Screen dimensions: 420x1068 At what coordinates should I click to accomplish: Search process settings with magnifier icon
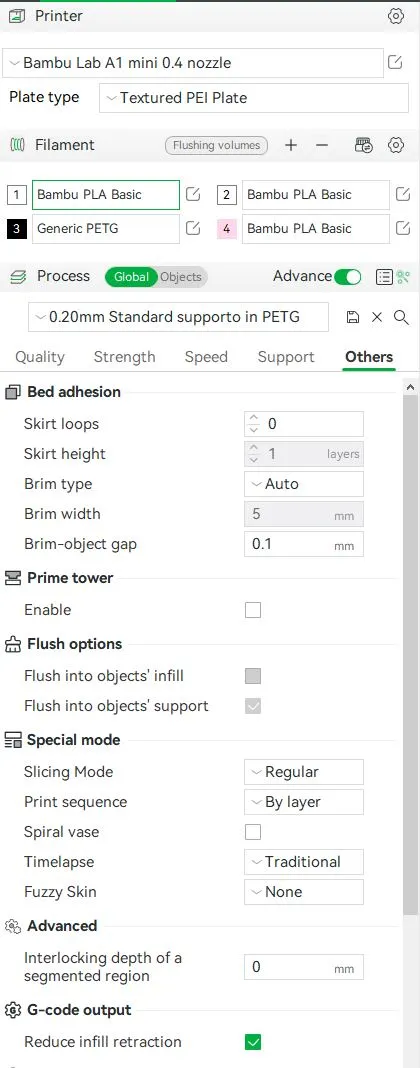point(402,317)
